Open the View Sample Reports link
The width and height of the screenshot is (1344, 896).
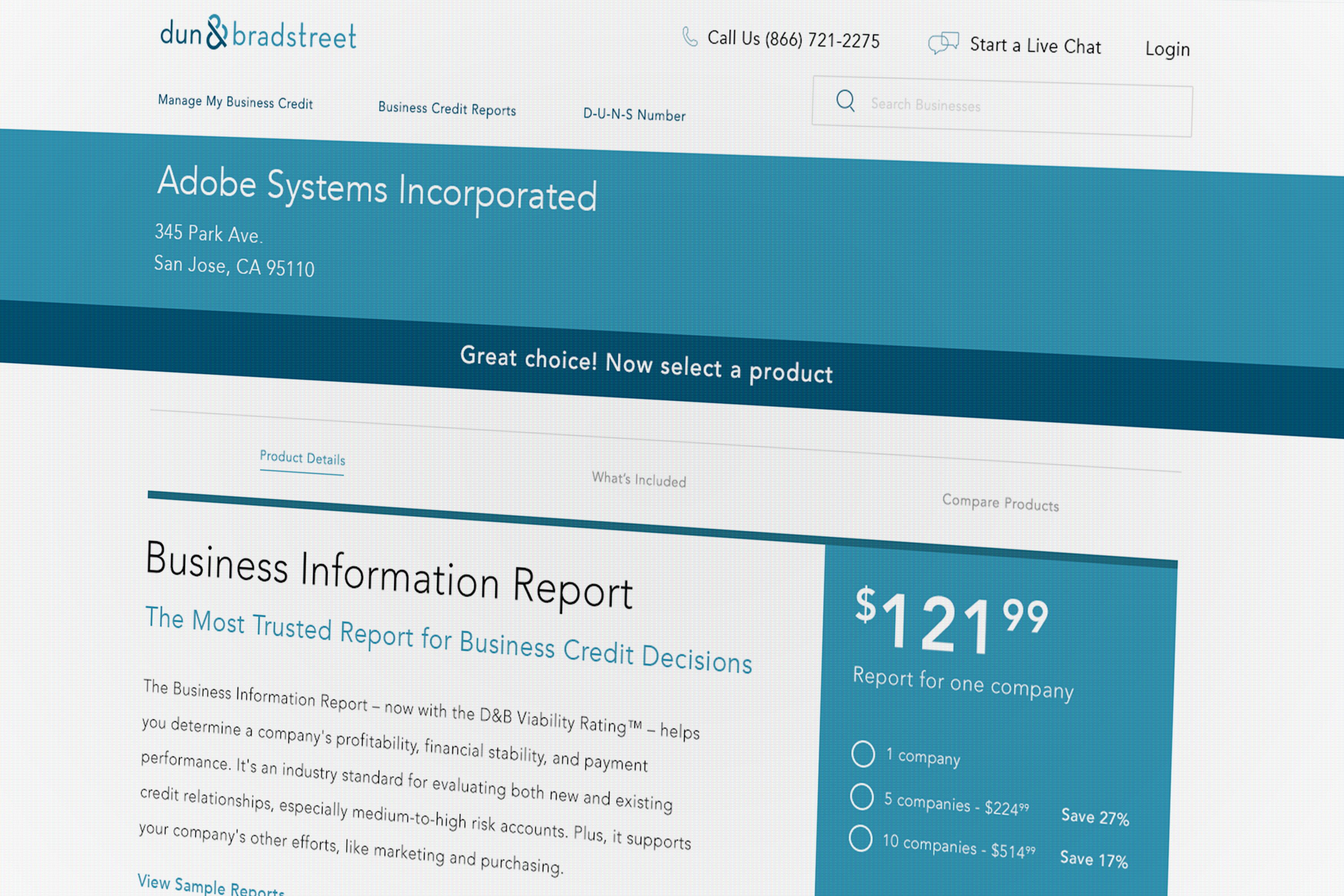point(211,884)
